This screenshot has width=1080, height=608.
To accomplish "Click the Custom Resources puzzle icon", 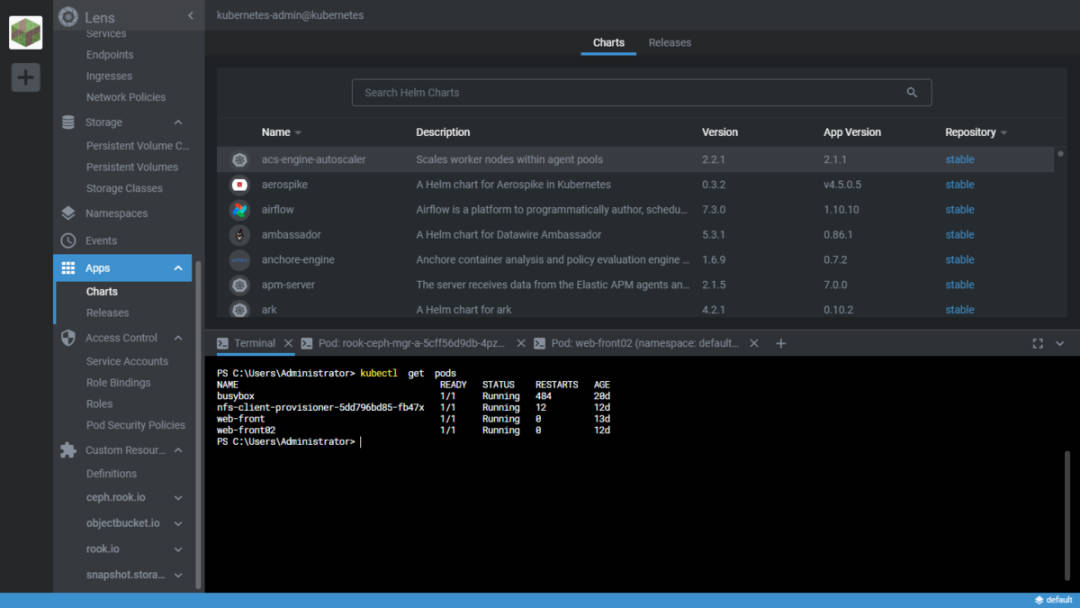I will point(68,450).
